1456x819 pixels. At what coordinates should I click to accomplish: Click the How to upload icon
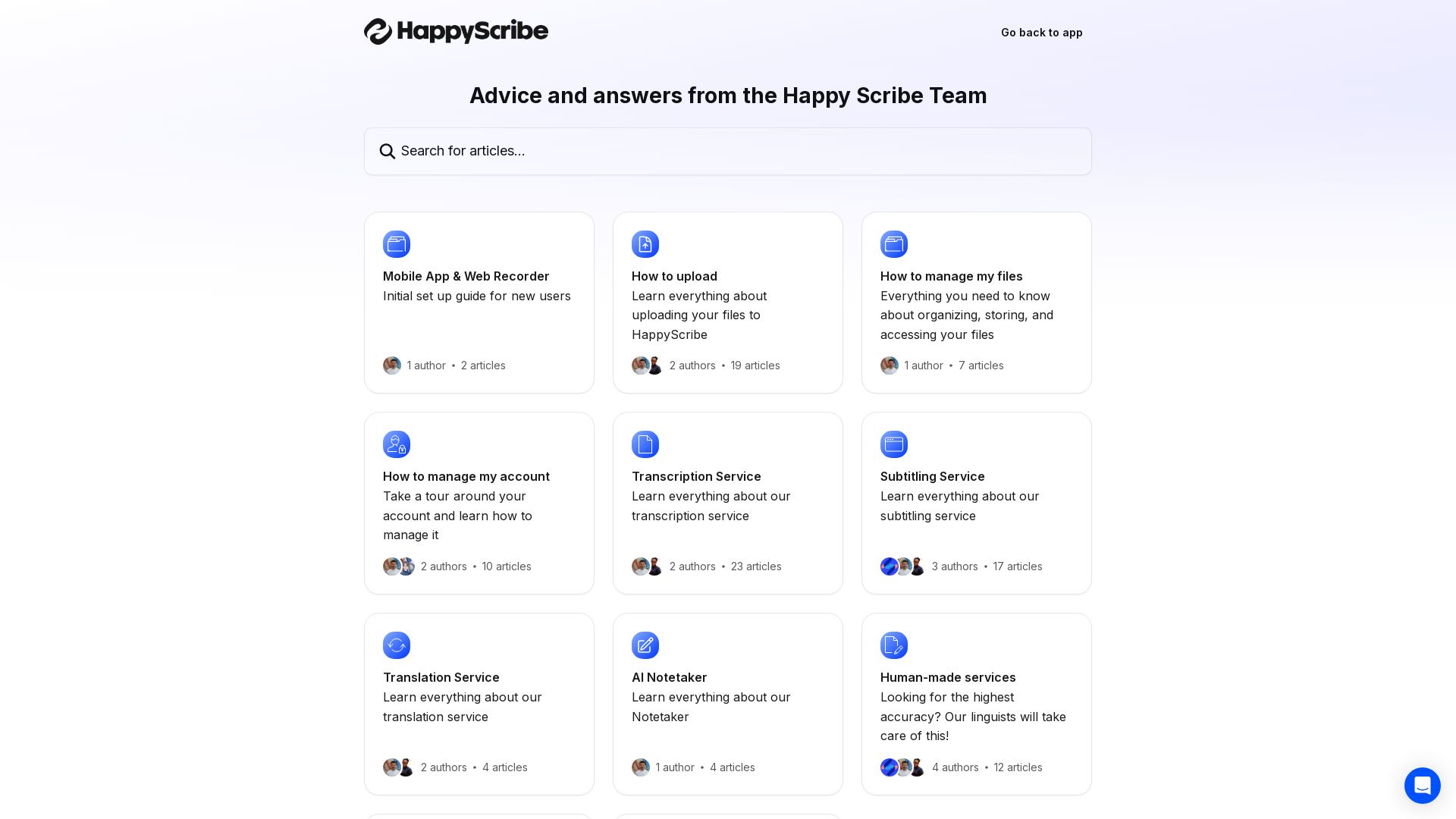tap(645, 244)
